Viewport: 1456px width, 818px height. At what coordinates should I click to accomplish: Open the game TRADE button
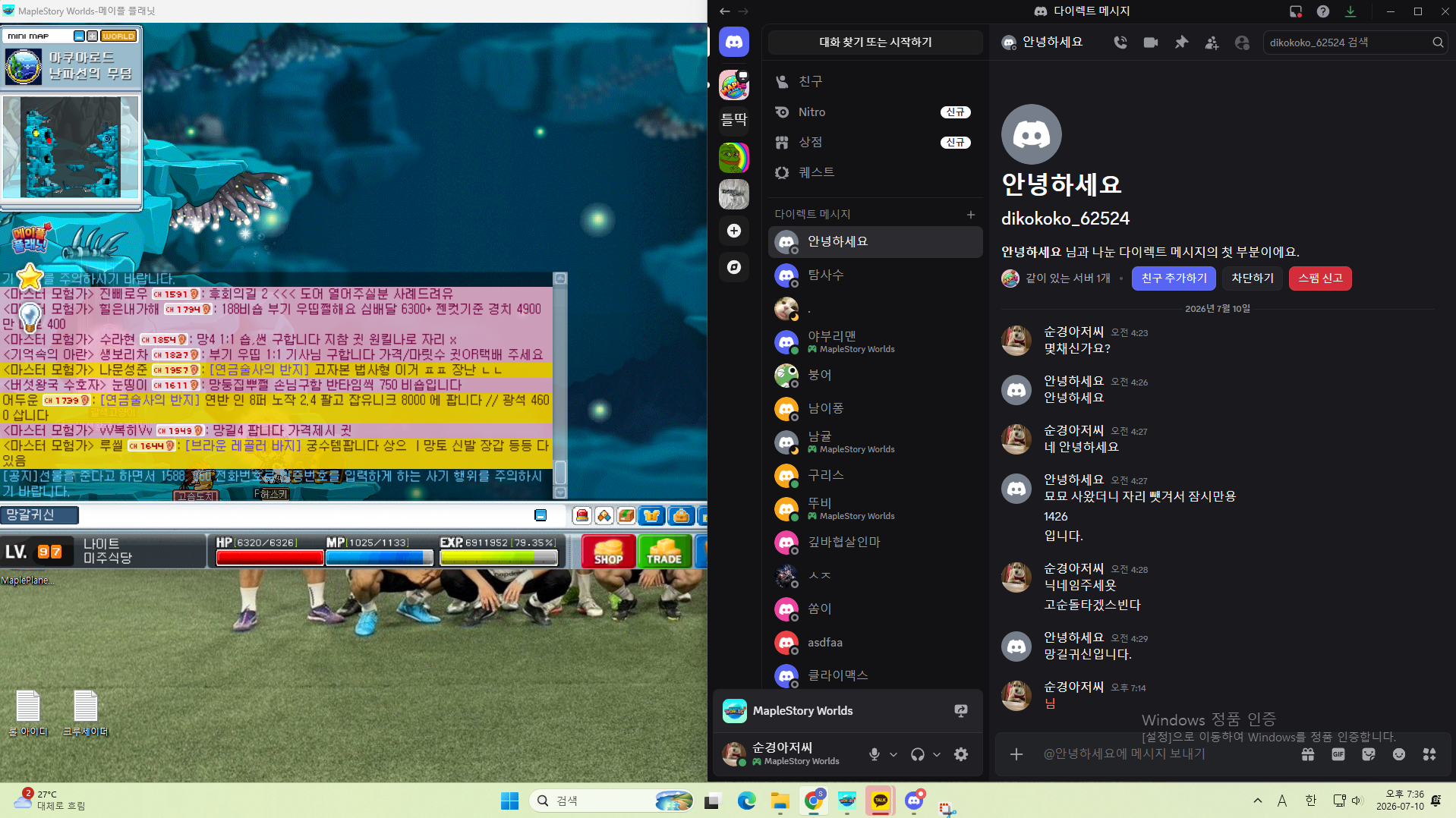(664, 552)
